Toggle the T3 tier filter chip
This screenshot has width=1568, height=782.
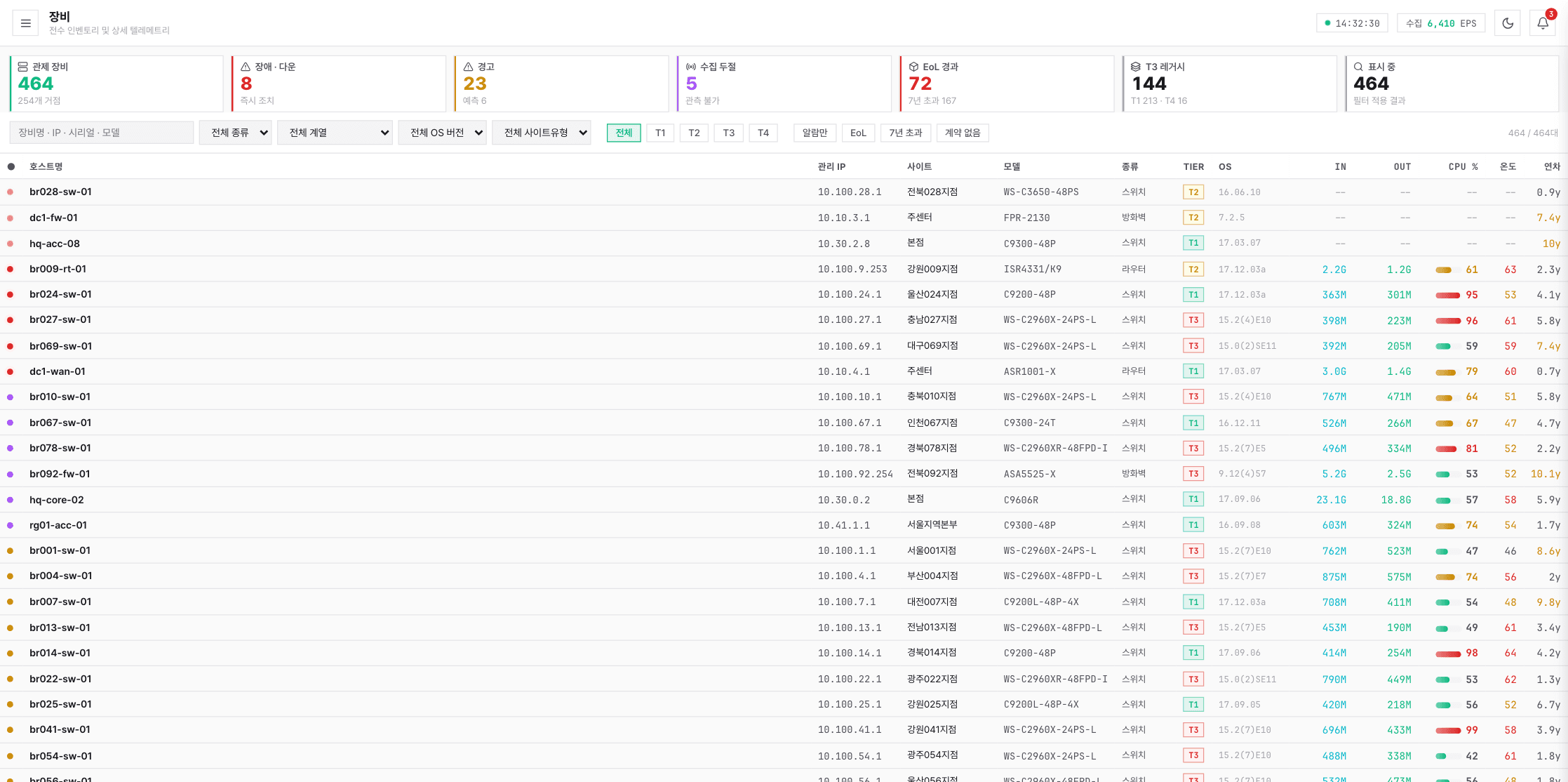point(729,133)
